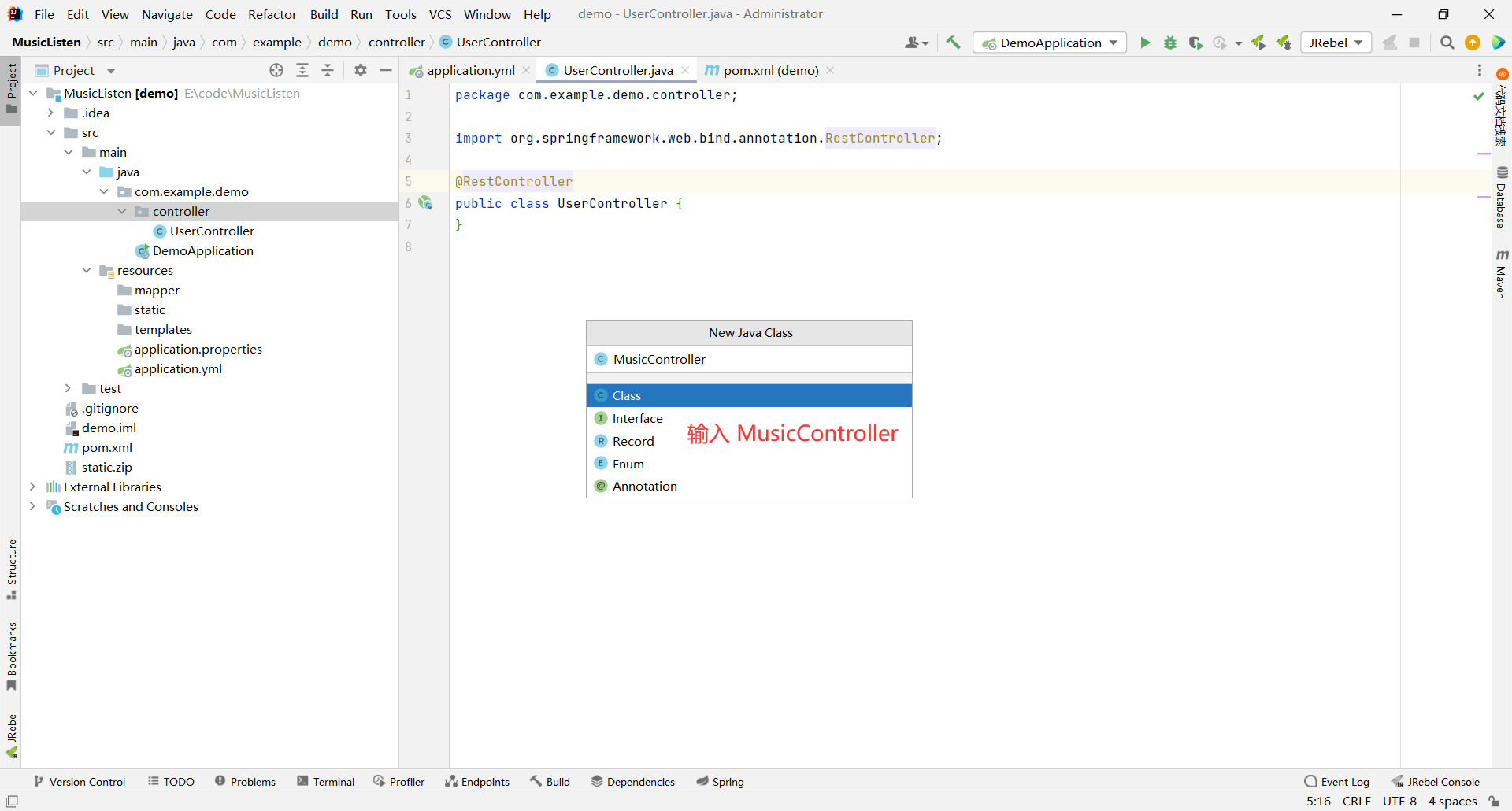This screenshot has height=811, width=1512.
Task: Toggle tool window bars at bottom-left corner
Action: [12, 802]
